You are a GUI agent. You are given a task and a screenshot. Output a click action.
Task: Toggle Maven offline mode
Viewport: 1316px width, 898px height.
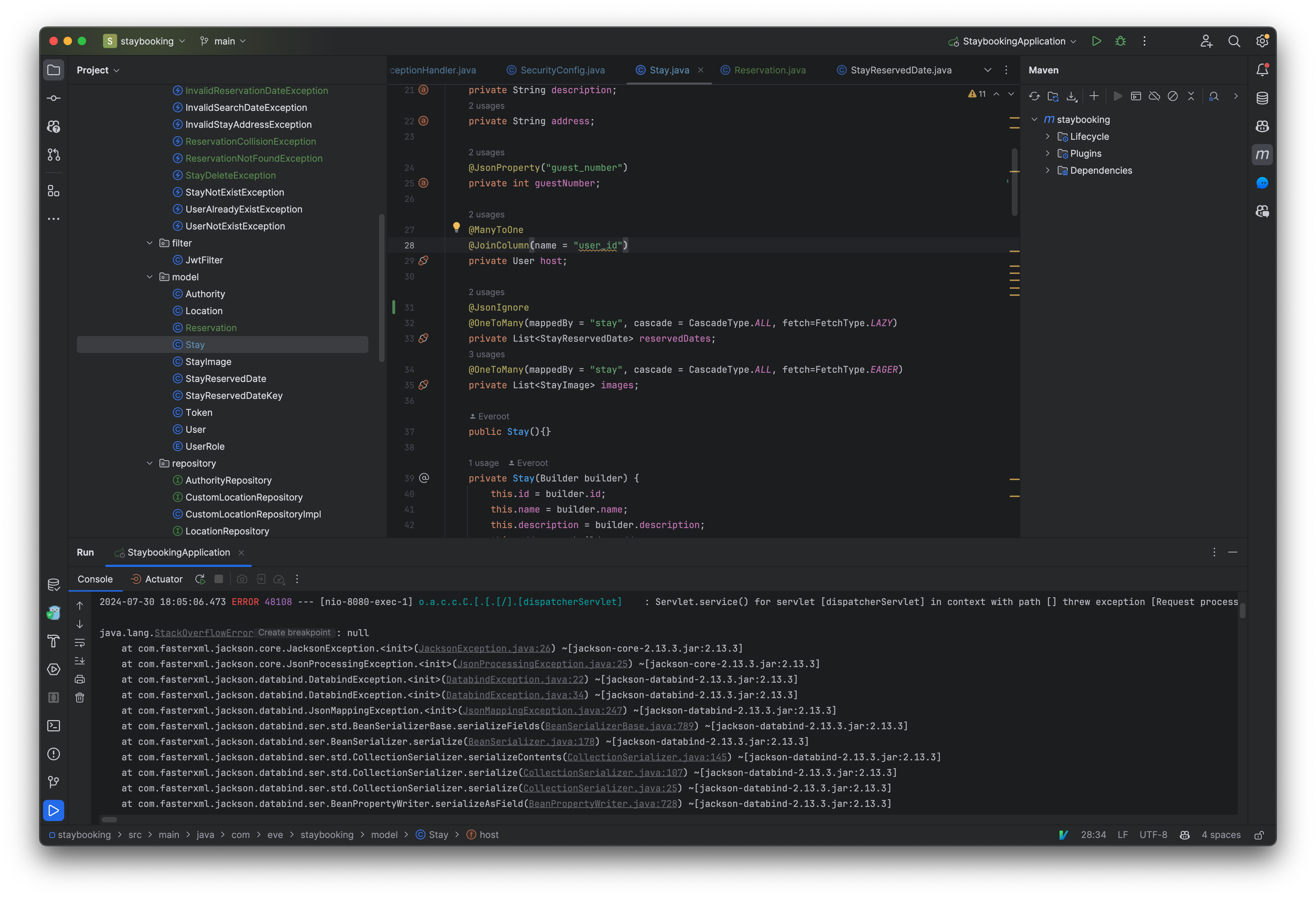pos(1154,96)
